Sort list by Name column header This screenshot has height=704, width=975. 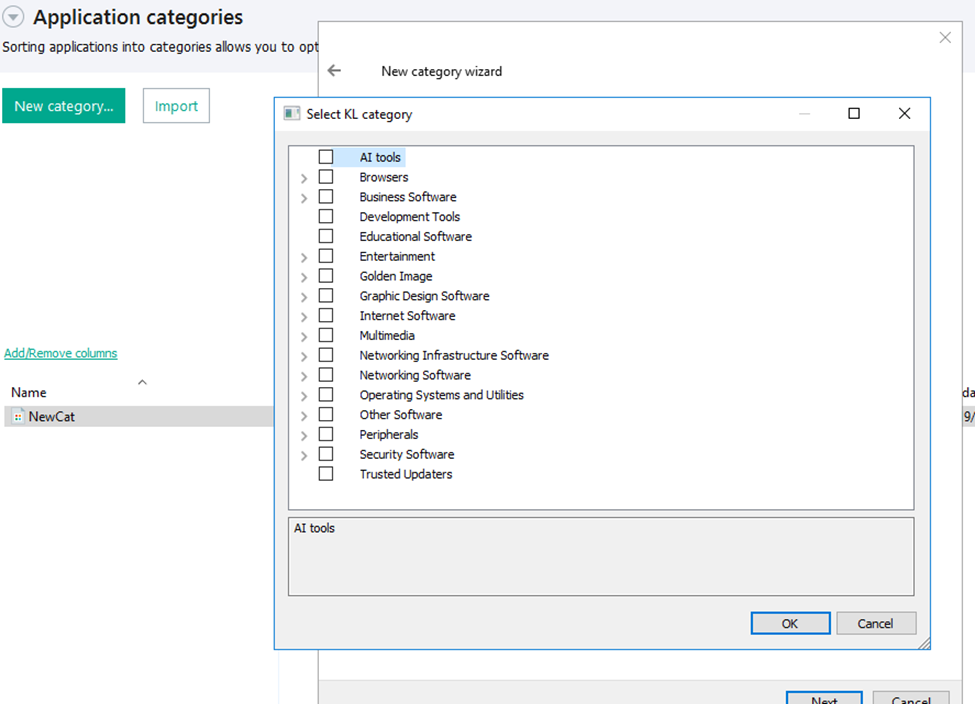point(29,392)
